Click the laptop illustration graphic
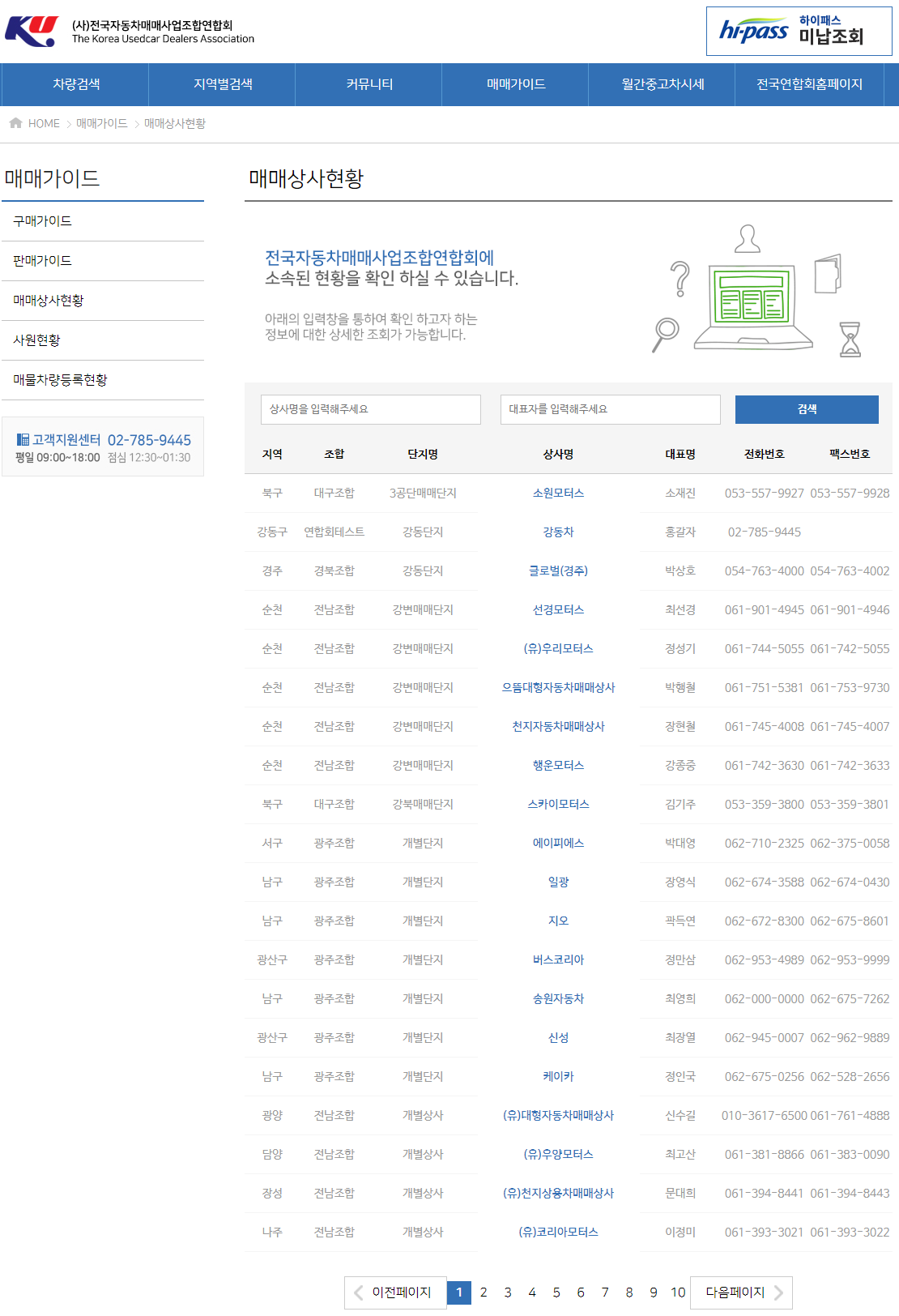The height and width of the screenshot is (1316, 899). [752, 306]
